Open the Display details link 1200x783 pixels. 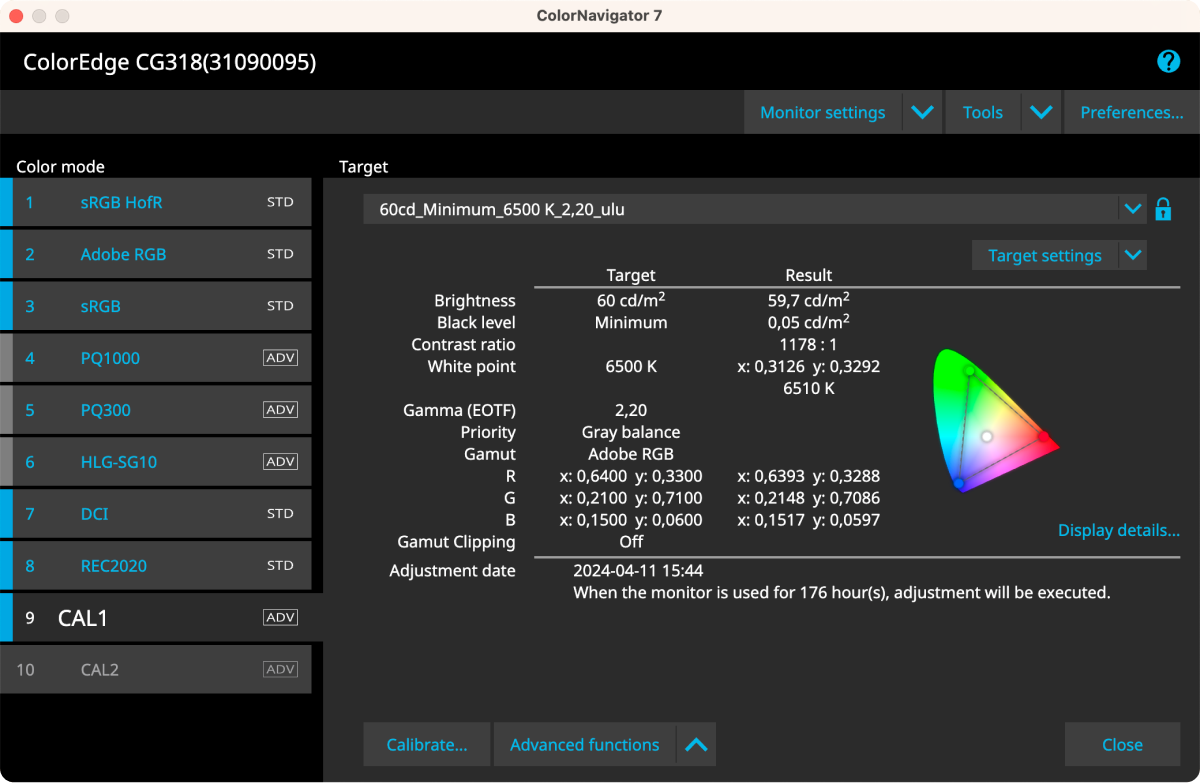coord(1118,530)
